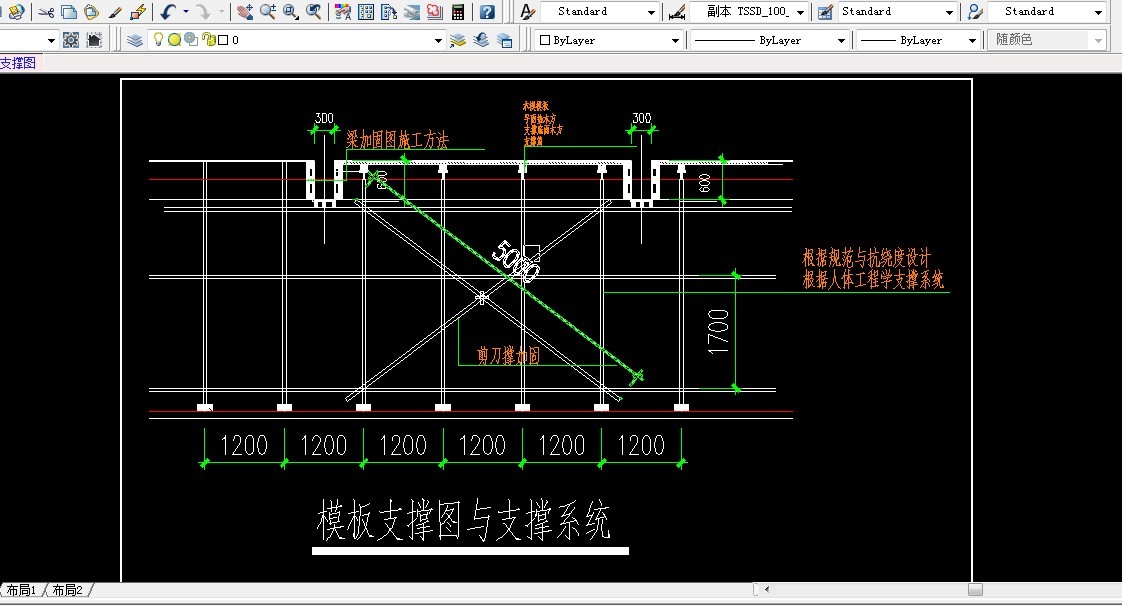Open the linetype ByLayer dropdown
Screen dimensions: 1122x606
(x=842, y=41)
